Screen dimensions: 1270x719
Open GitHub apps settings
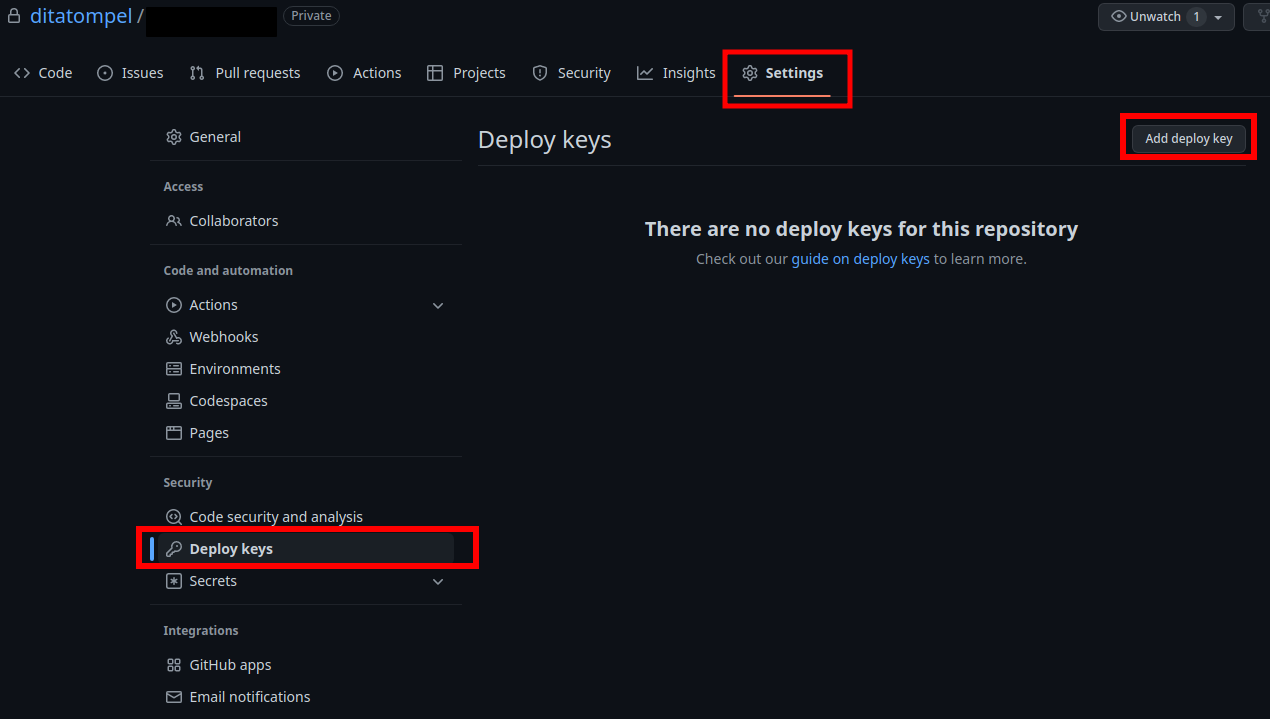pos(306,665)
